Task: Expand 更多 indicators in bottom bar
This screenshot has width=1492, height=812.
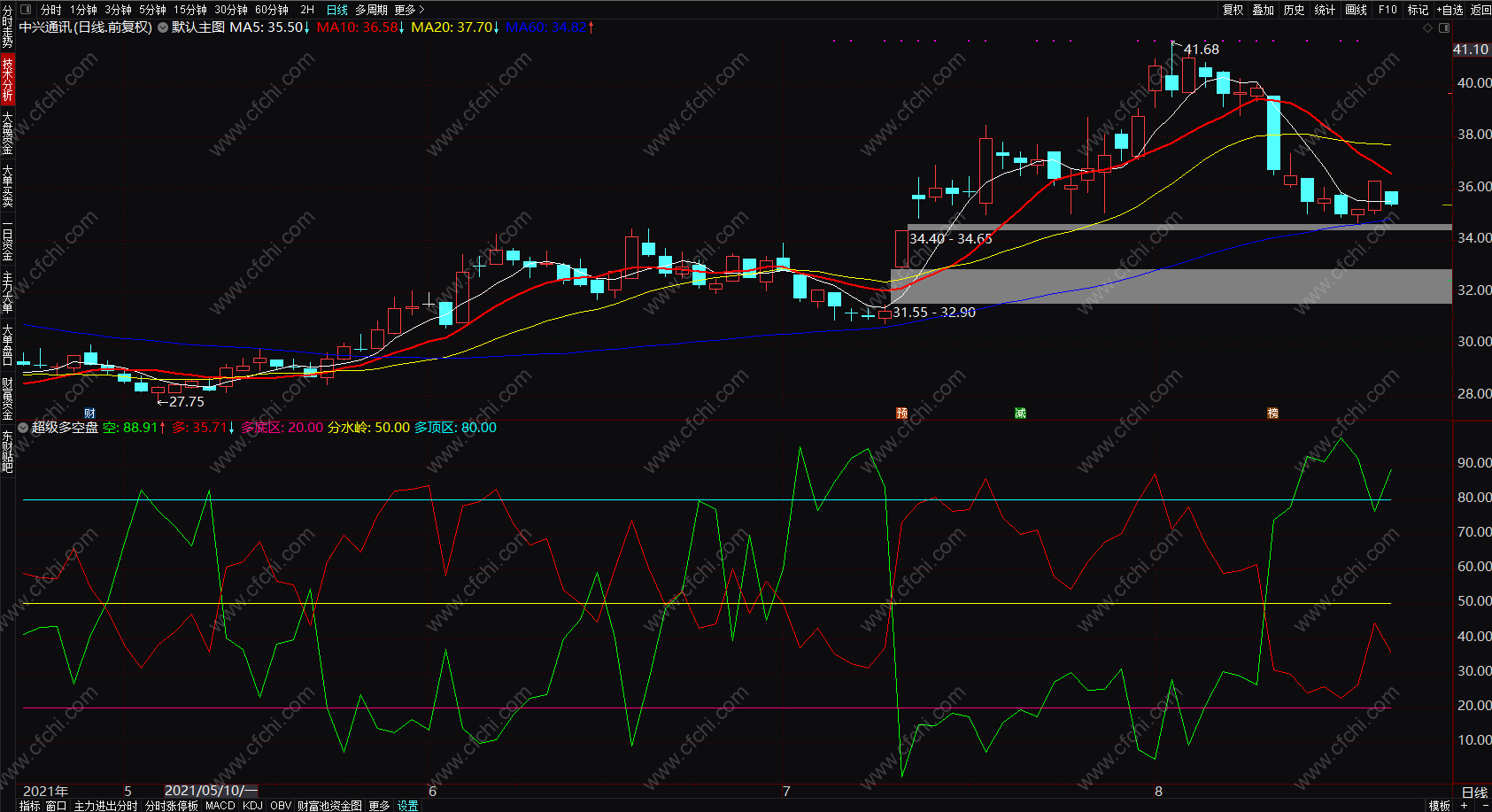Action: pos(379,806)
